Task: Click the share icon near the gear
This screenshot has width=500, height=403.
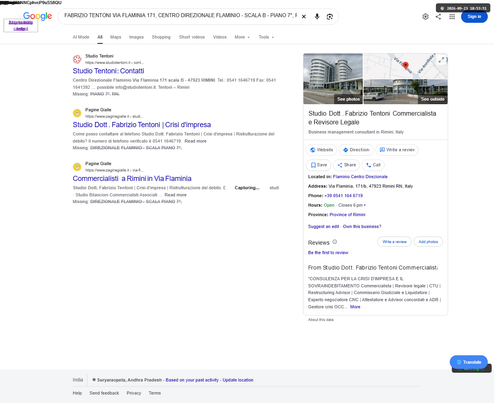Action: (x=438, y=16)
